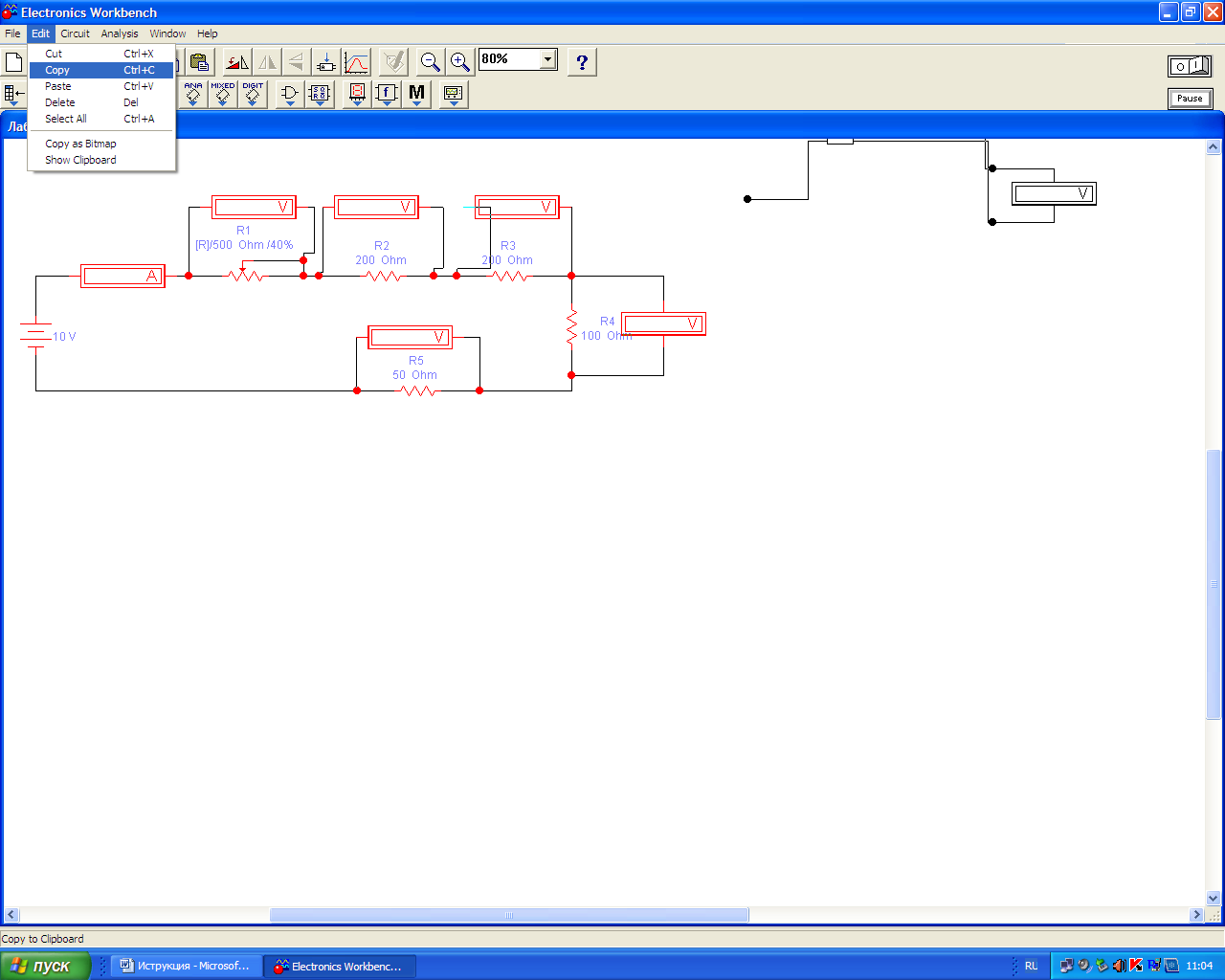This screenshot has width=1225, height=980.
Task: Select the ammeter component in circuit
Action: click(122, 276)
